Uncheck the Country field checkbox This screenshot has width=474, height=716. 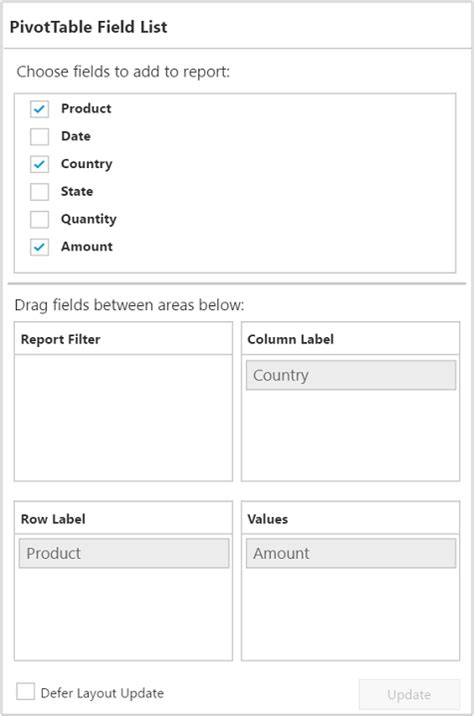(x=39, y=164)
